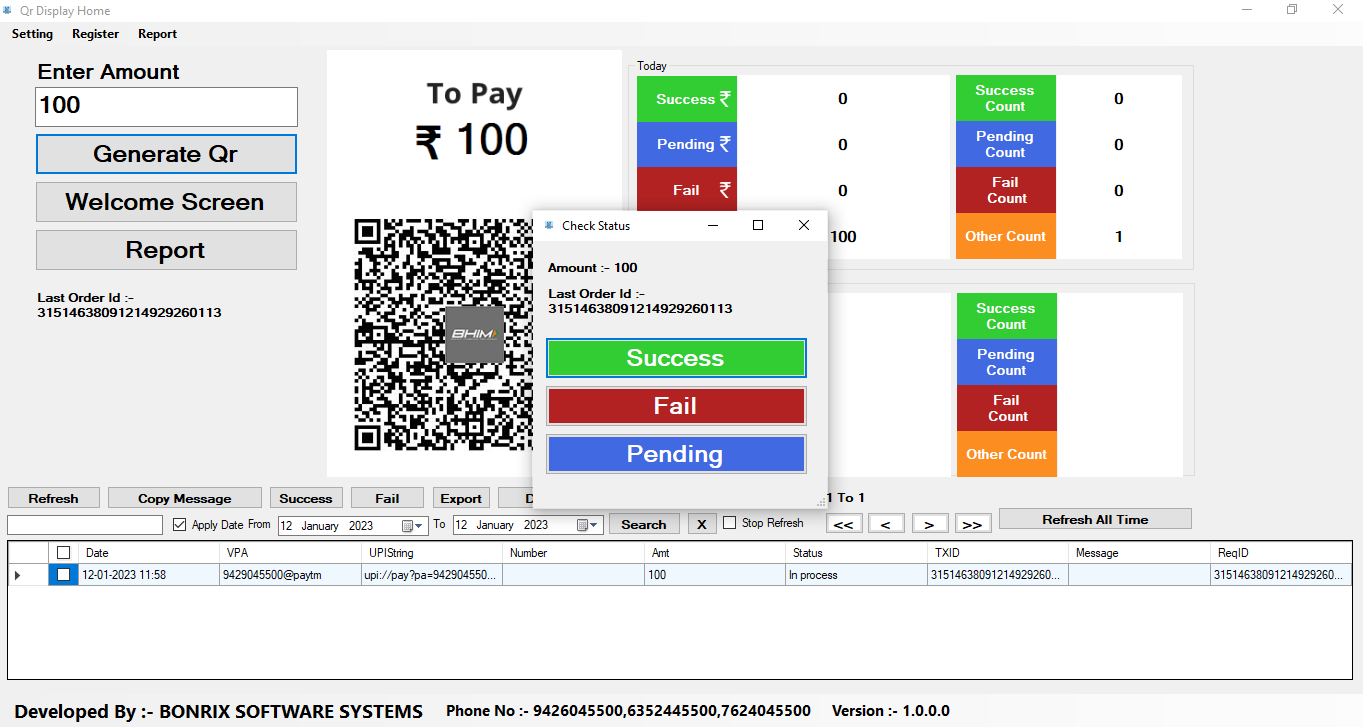Click the row selector arrow in the table

(17, 575)
